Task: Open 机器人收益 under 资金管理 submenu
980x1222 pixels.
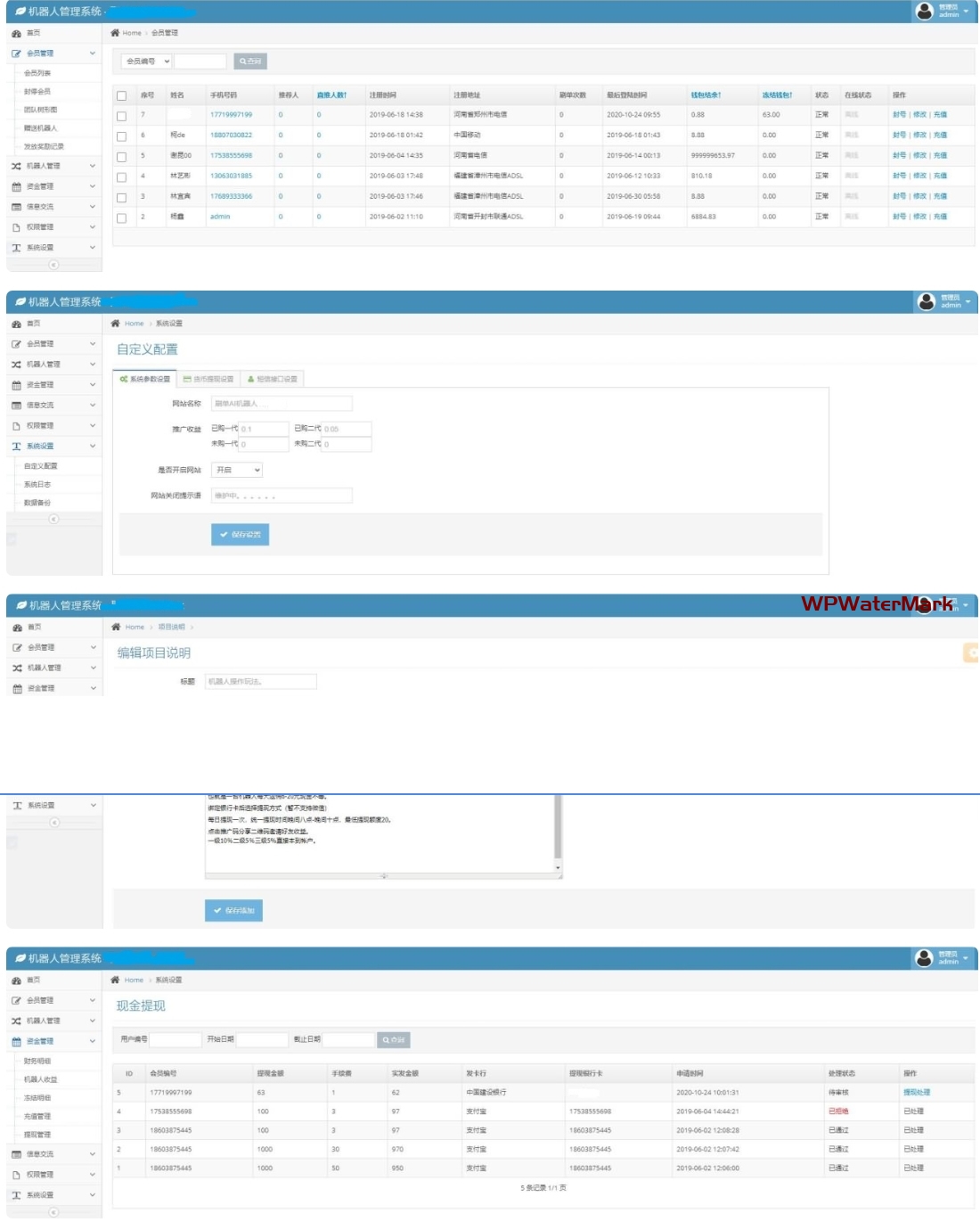Action: pos(40,1079)
